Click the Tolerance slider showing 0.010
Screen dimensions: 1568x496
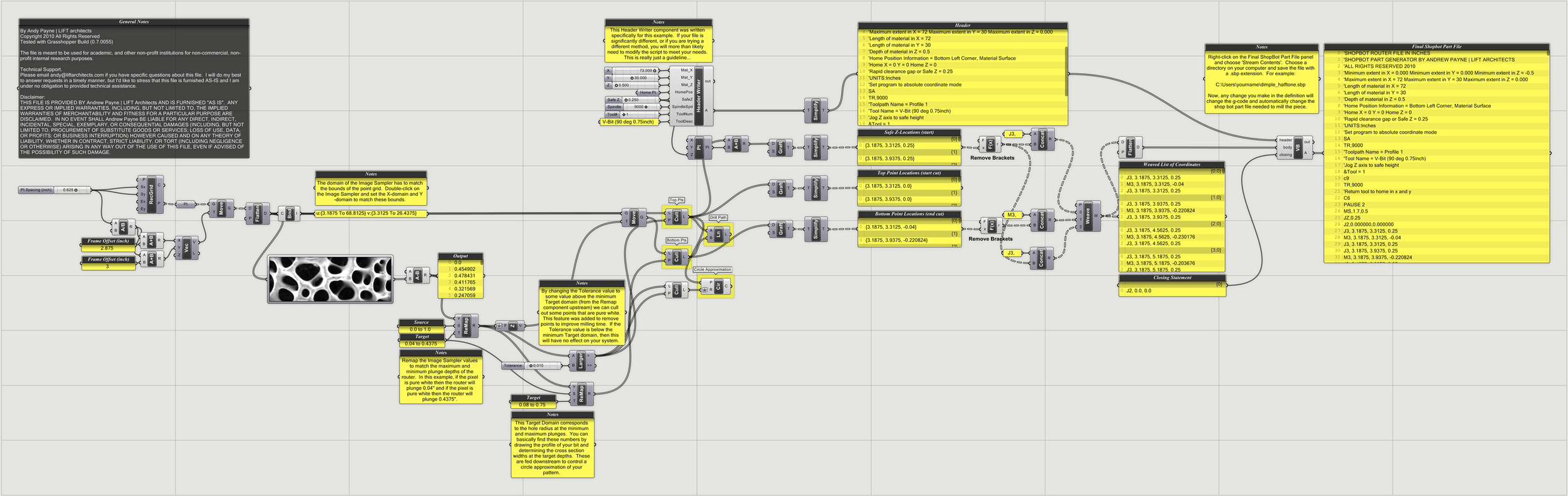coord(532,366)
